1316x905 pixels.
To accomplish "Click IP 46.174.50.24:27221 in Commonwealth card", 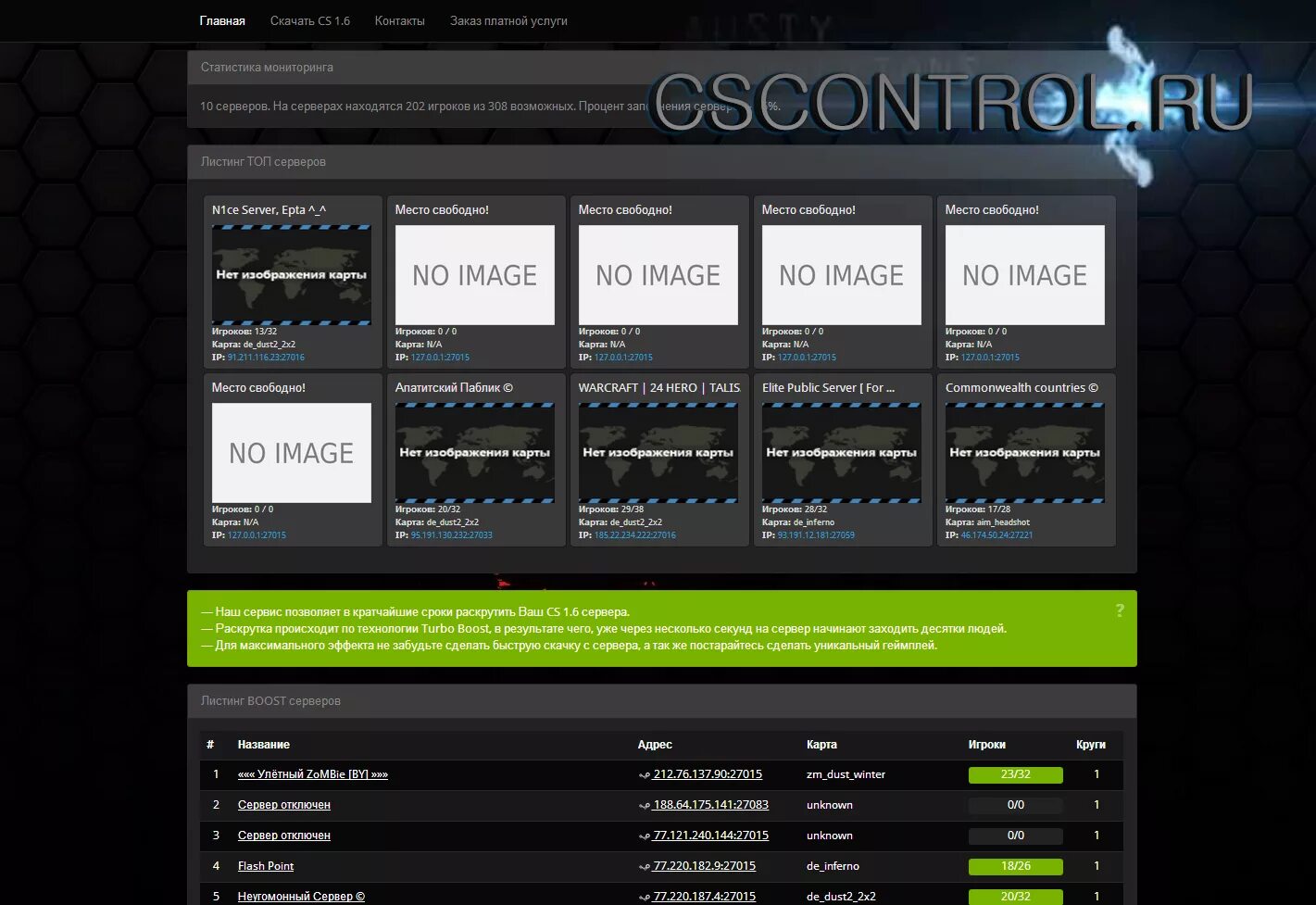I will coord(996,535).
